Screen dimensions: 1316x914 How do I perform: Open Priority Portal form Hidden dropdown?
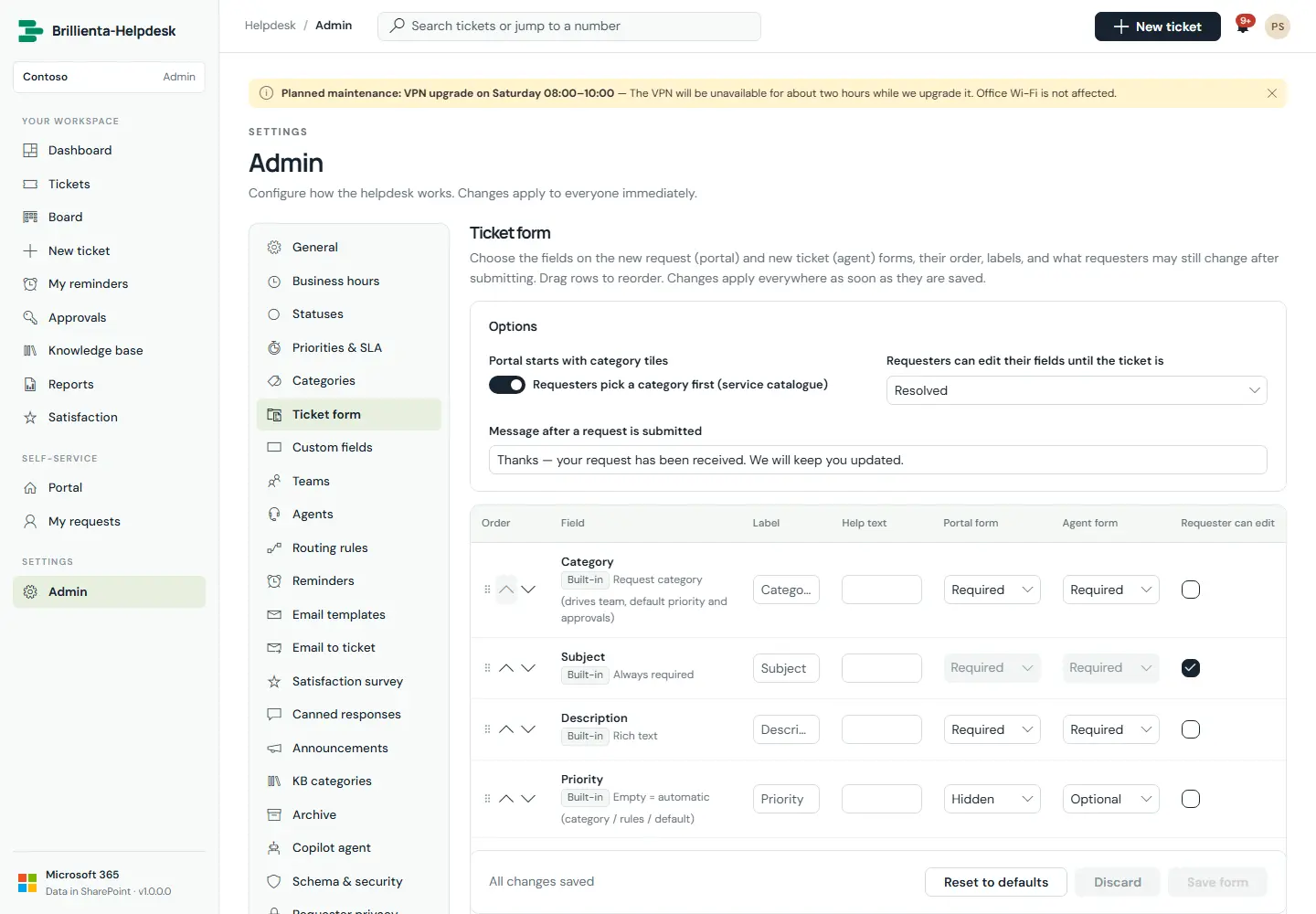(x=992, y=799)
